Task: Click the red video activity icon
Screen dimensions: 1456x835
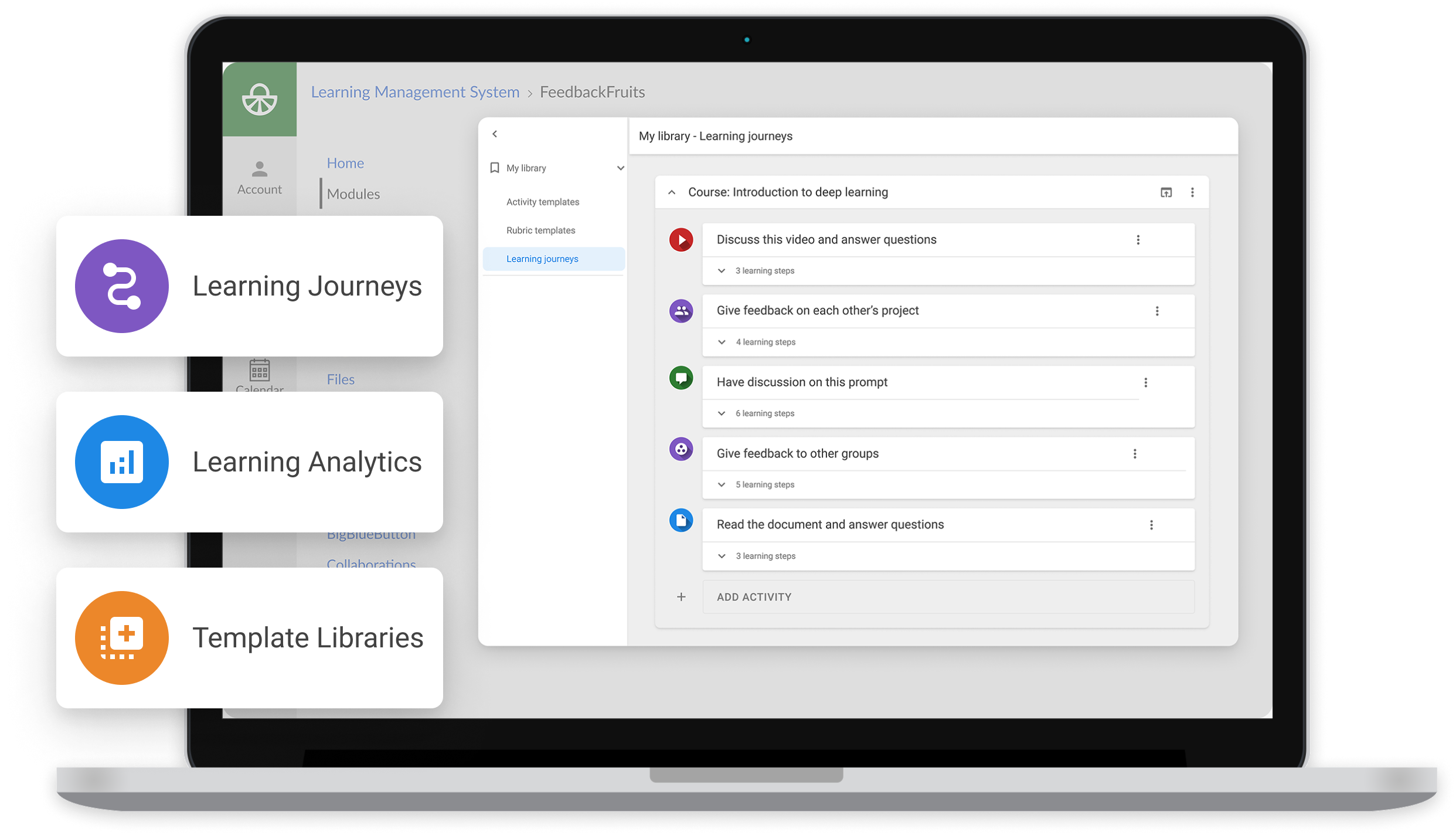Action: [681, 240]
